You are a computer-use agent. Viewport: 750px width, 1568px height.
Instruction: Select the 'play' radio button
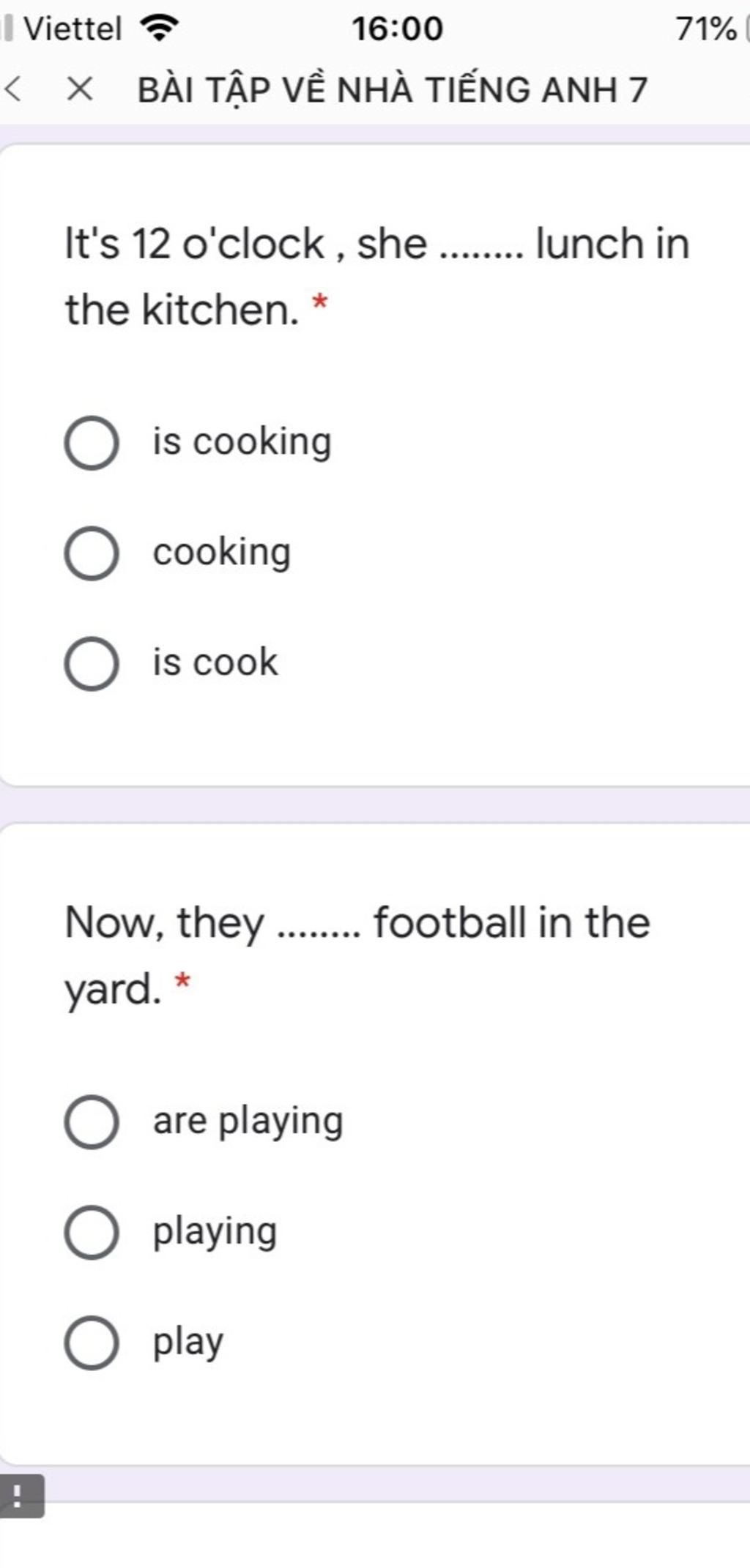click(x=92, y=1343)
